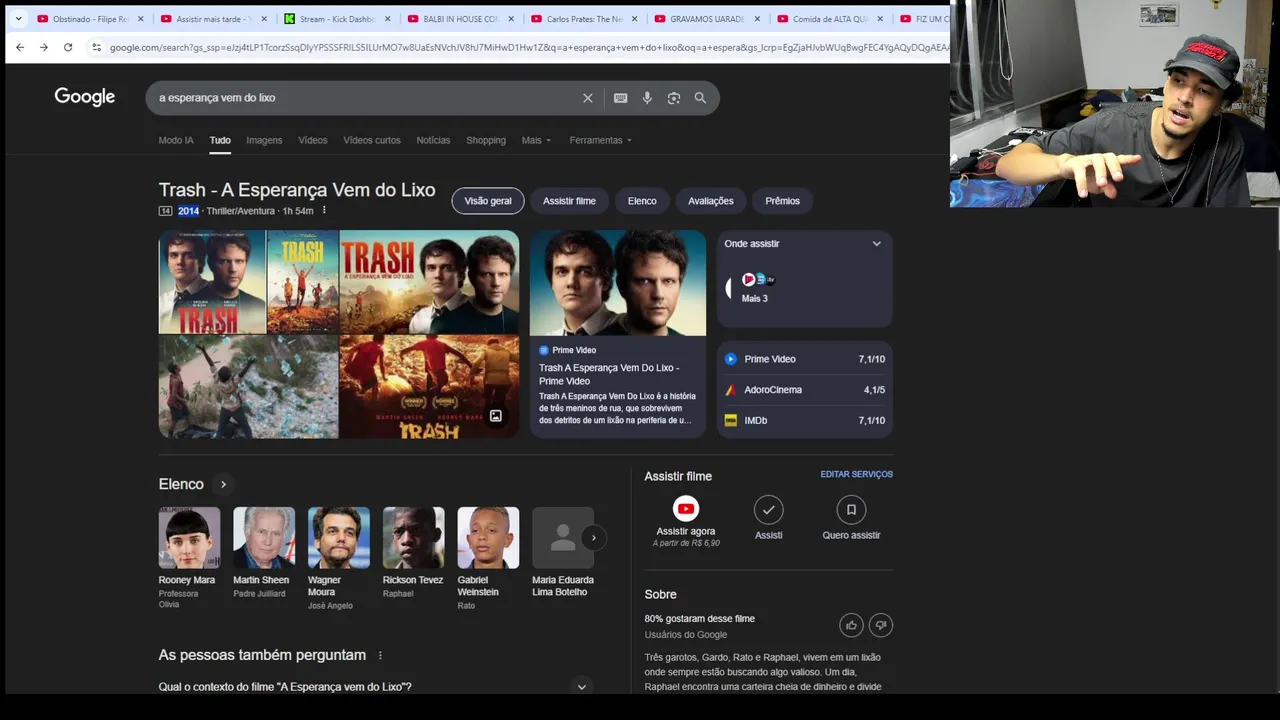Screen dimensions: 1280x720
Task: Switch to the Comida de ALTA browser tab
Action: tap(831, 19)
